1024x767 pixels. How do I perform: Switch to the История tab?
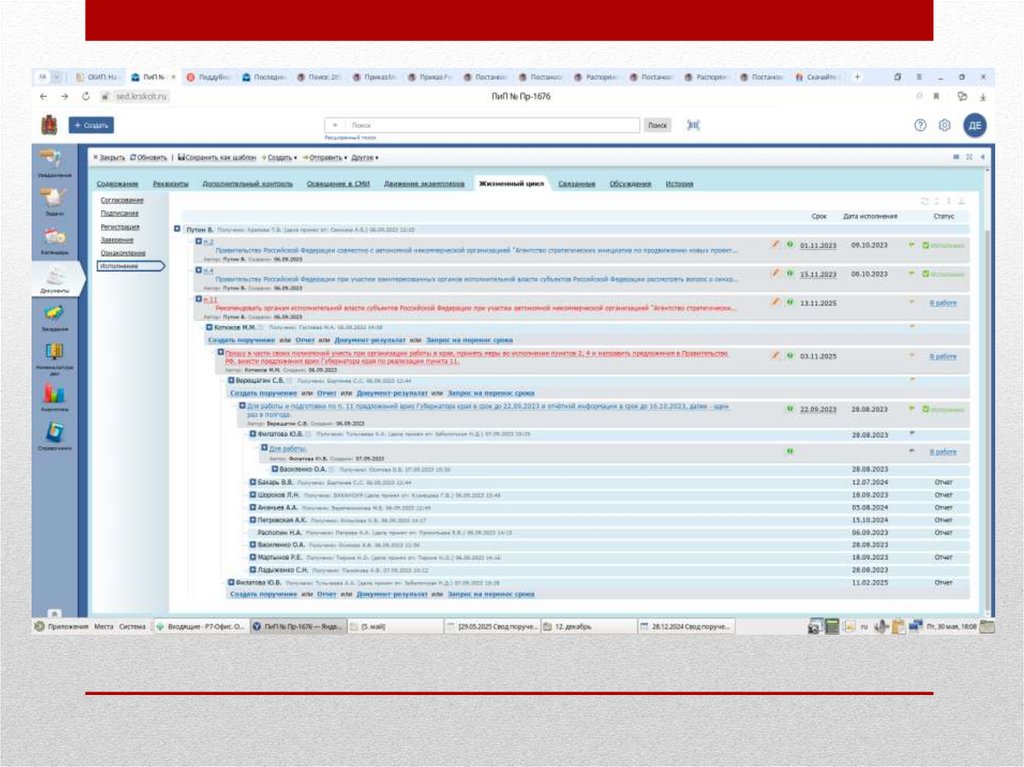tap(679, 184)
